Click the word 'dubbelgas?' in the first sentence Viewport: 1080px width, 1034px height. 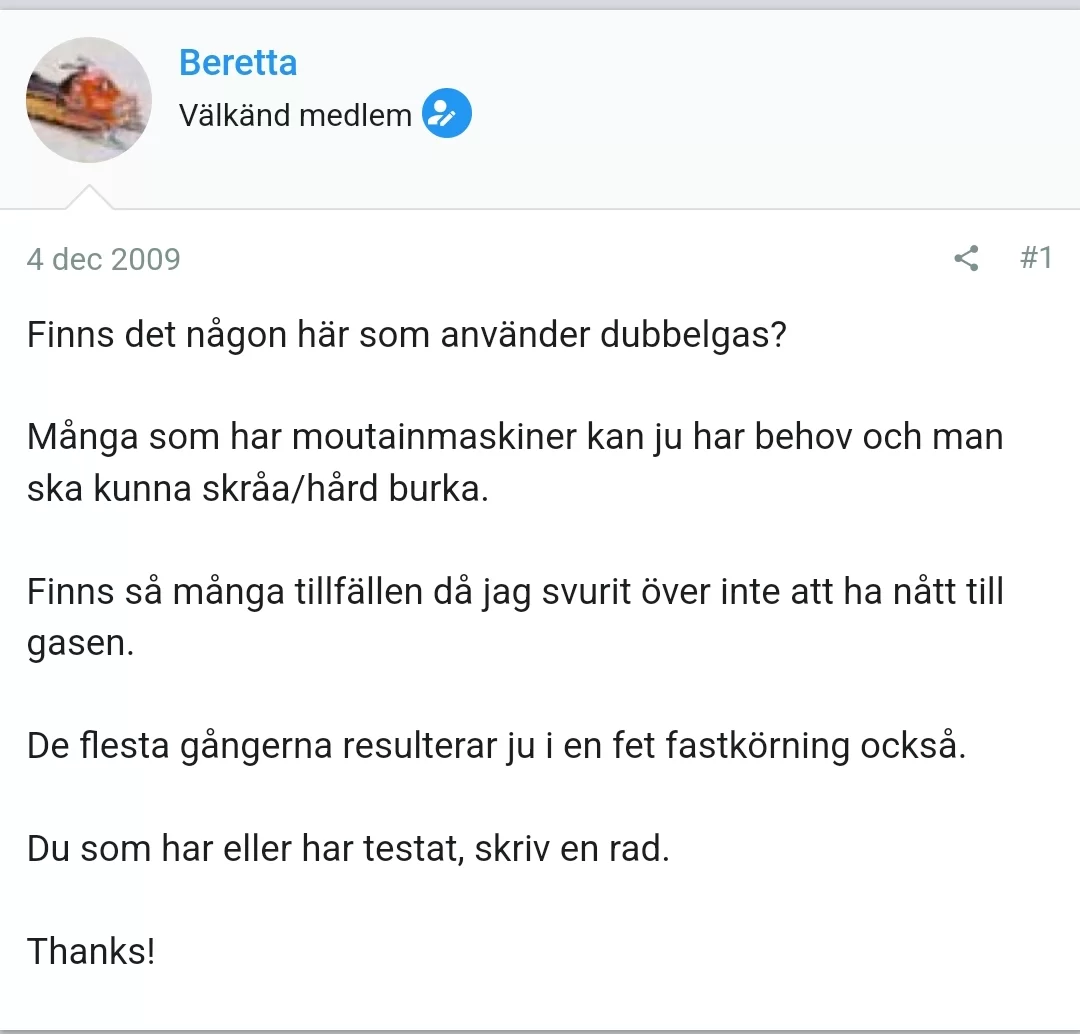694,333
